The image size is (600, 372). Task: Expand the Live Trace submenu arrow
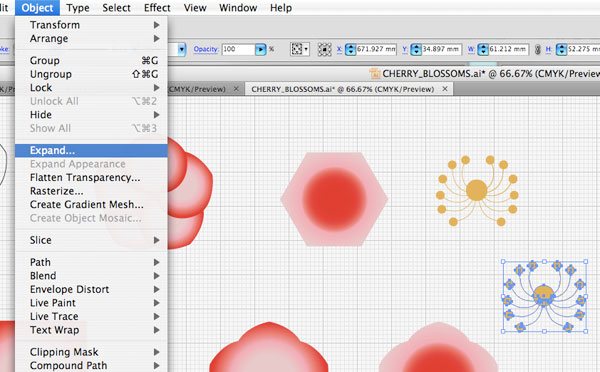[x=157, y=317]
